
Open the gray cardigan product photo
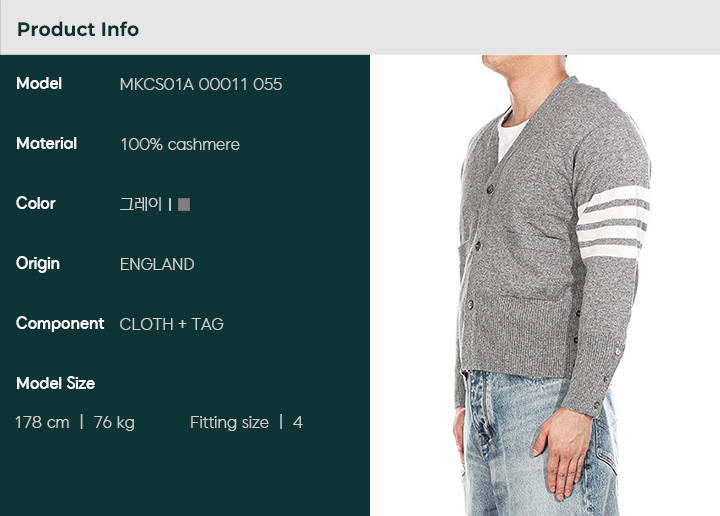[545, 285]
